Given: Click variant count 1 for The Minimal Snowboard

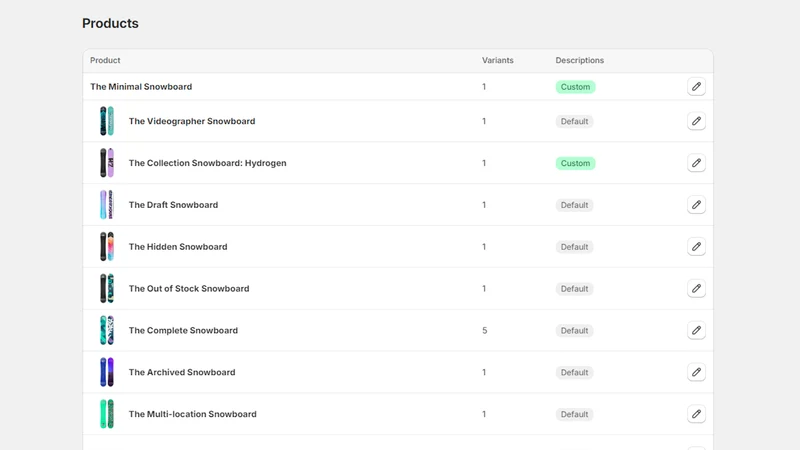Looking at the screenshot, I should pos(484,87).
